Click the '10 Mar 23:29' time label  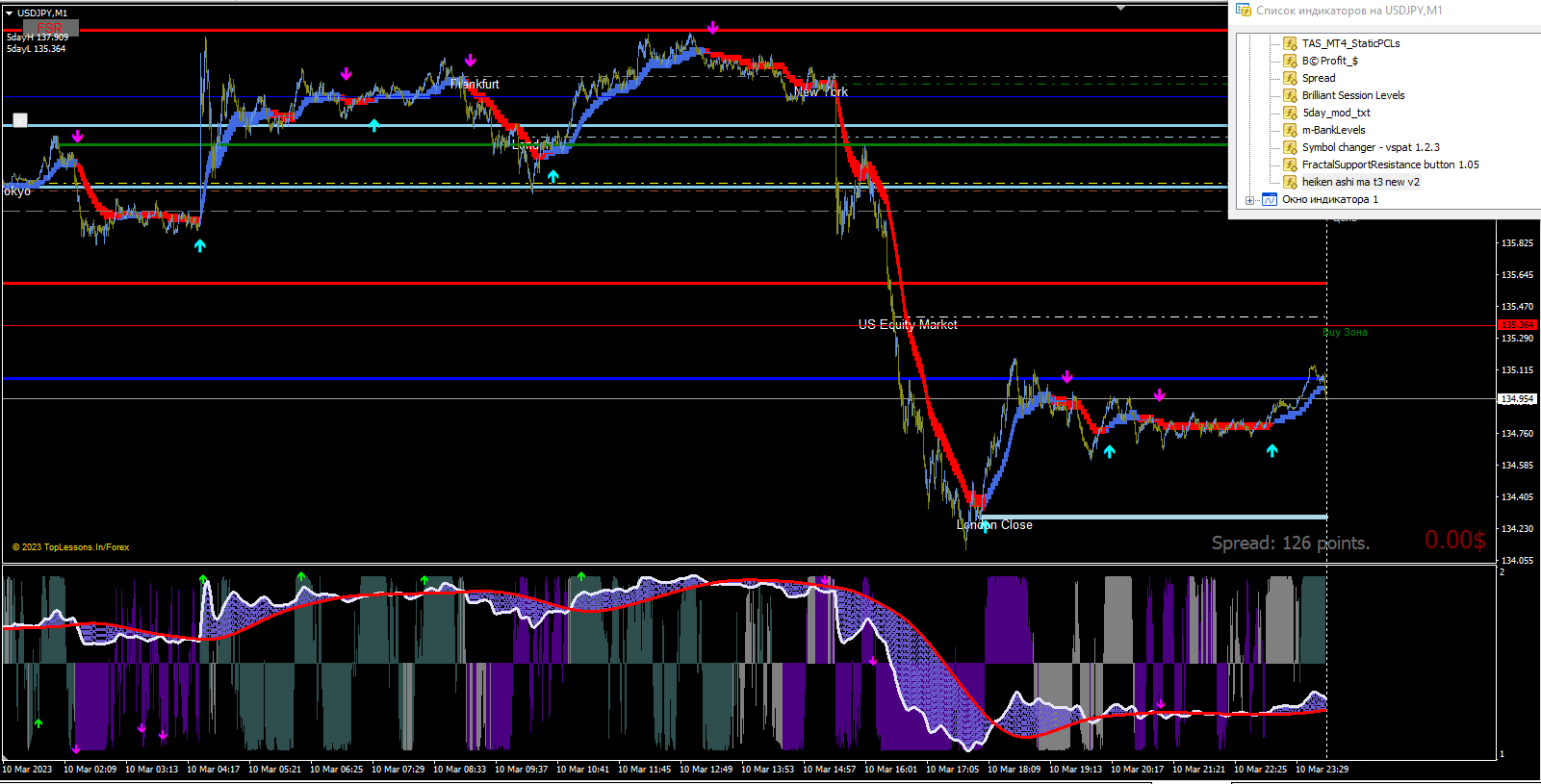[x=1322, y=770]
